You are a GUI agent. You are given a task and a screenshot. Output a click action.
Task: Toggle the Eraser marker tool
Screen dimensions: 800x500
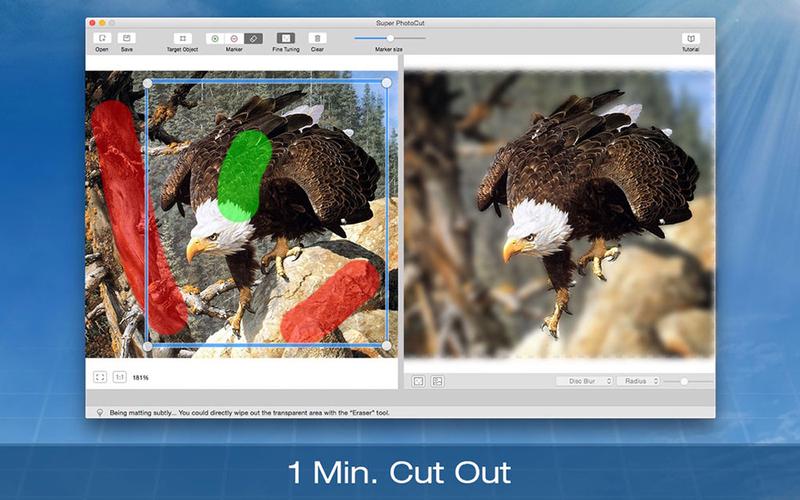pos(253,38)
